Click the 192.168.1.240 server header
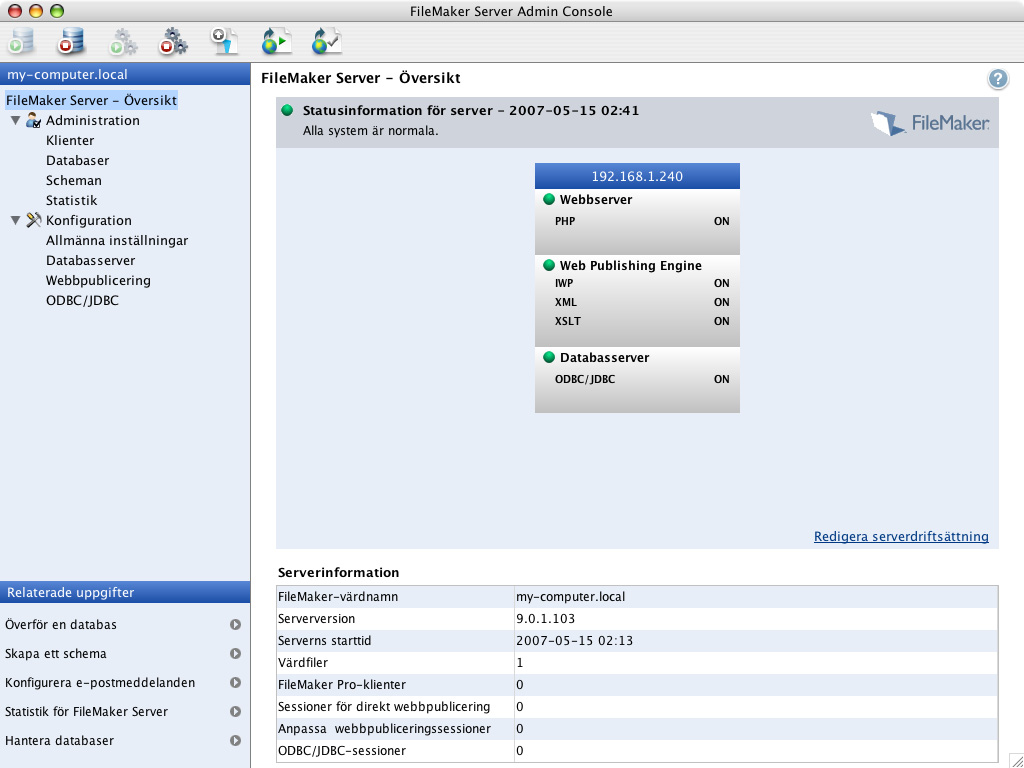 [637, 176]
